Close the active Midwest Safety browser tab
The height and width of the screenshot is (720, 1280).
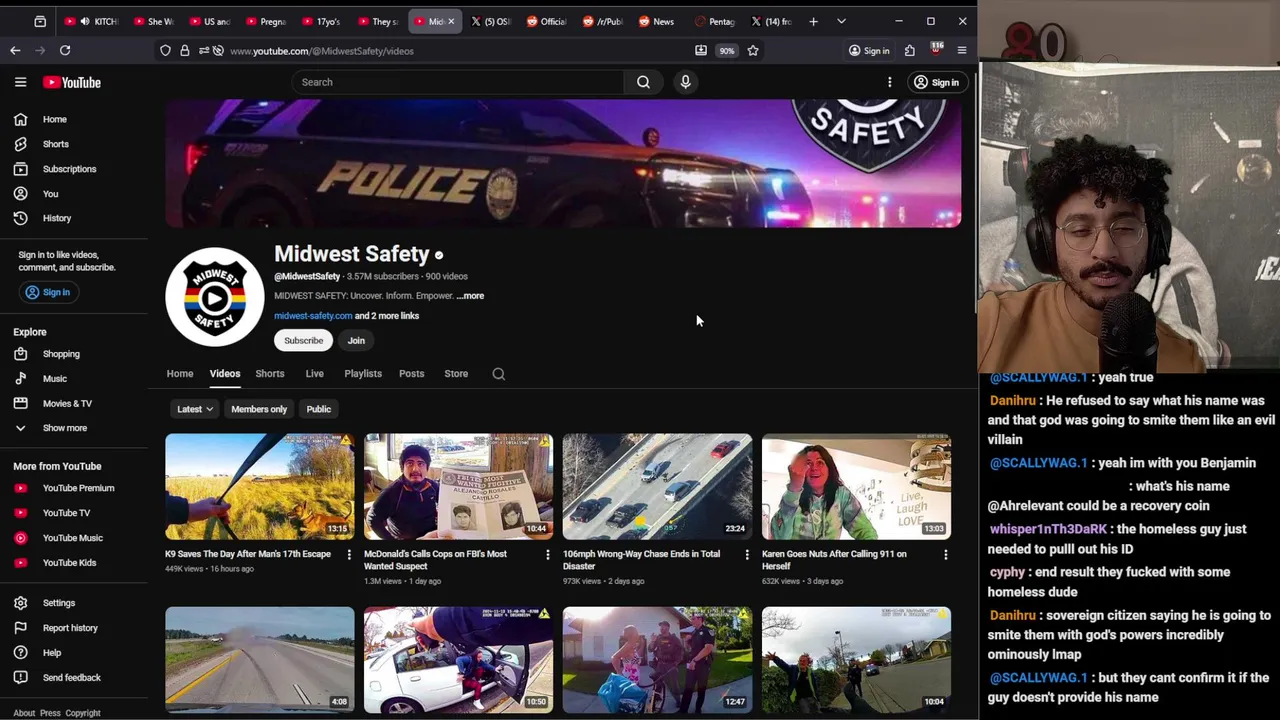[x=451, y=21]
